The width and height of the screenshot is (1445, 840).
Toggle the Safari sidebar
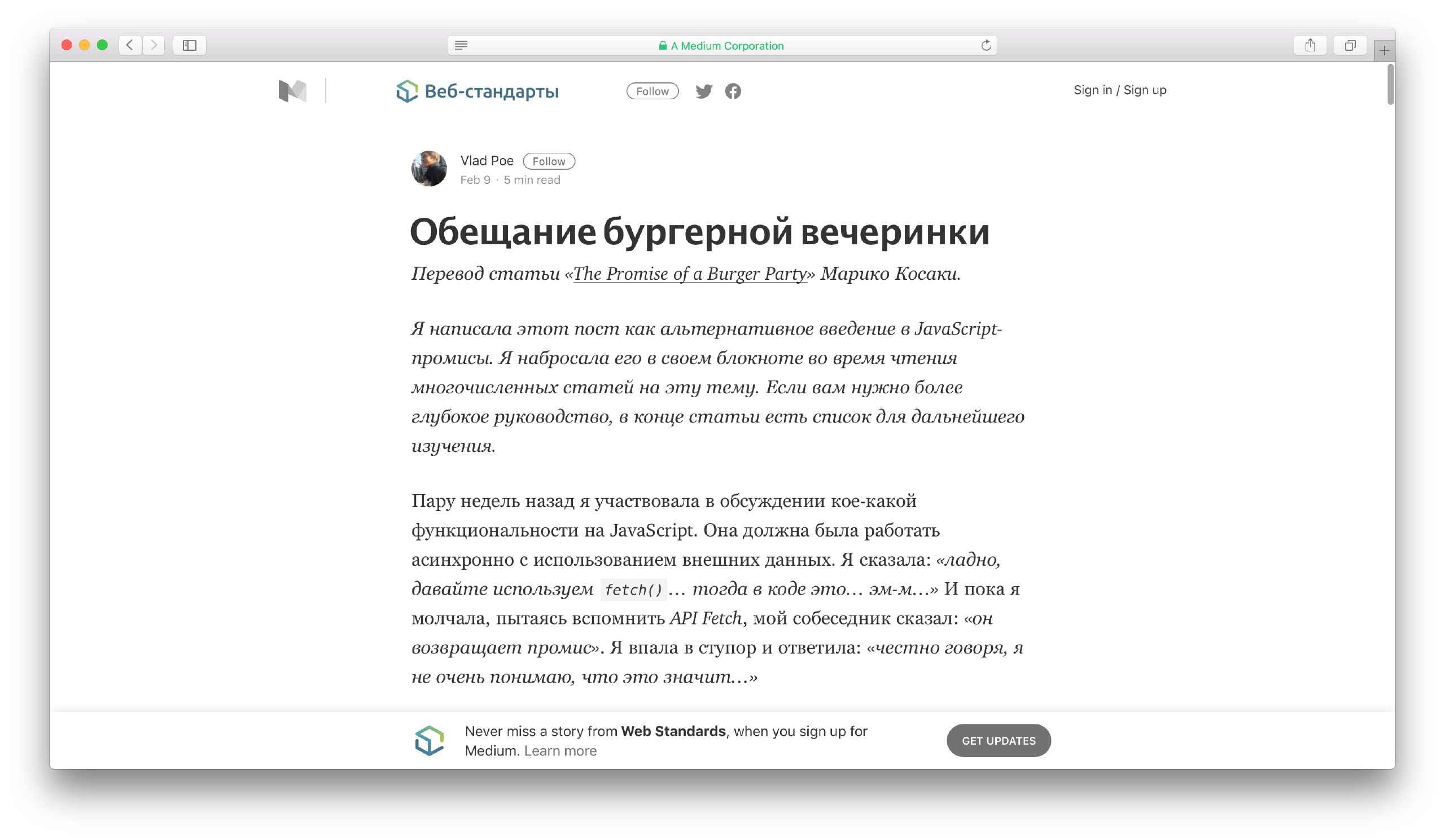coord(190,45)
